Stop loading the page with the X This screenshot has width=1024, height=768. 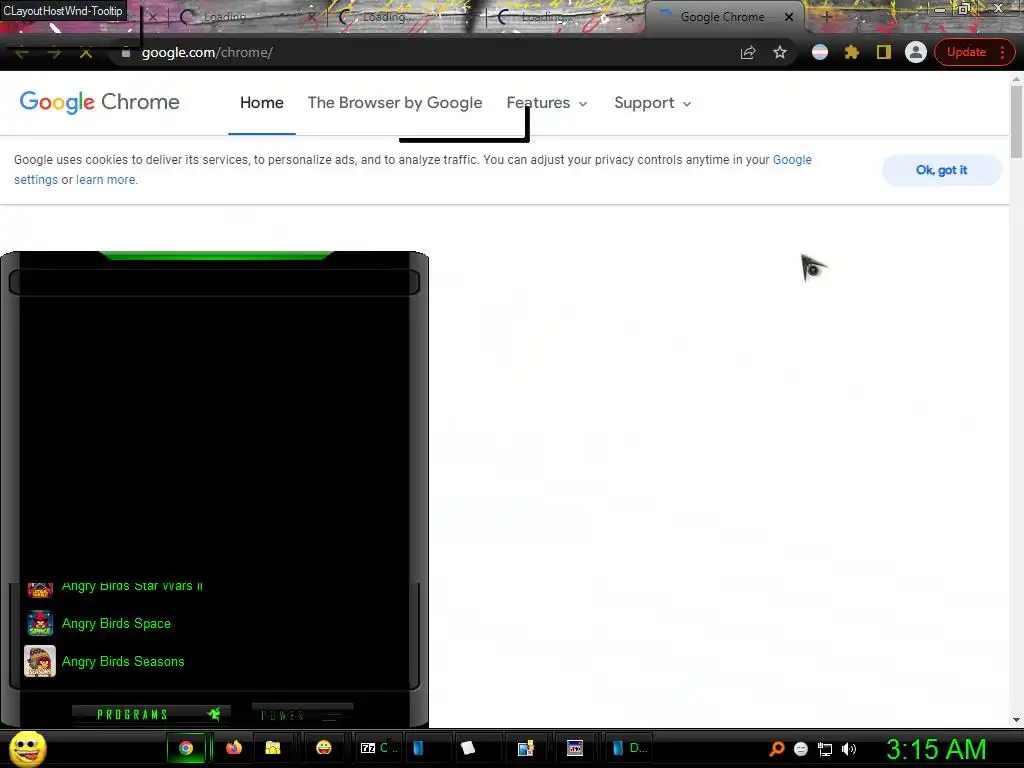pos(86,53)
